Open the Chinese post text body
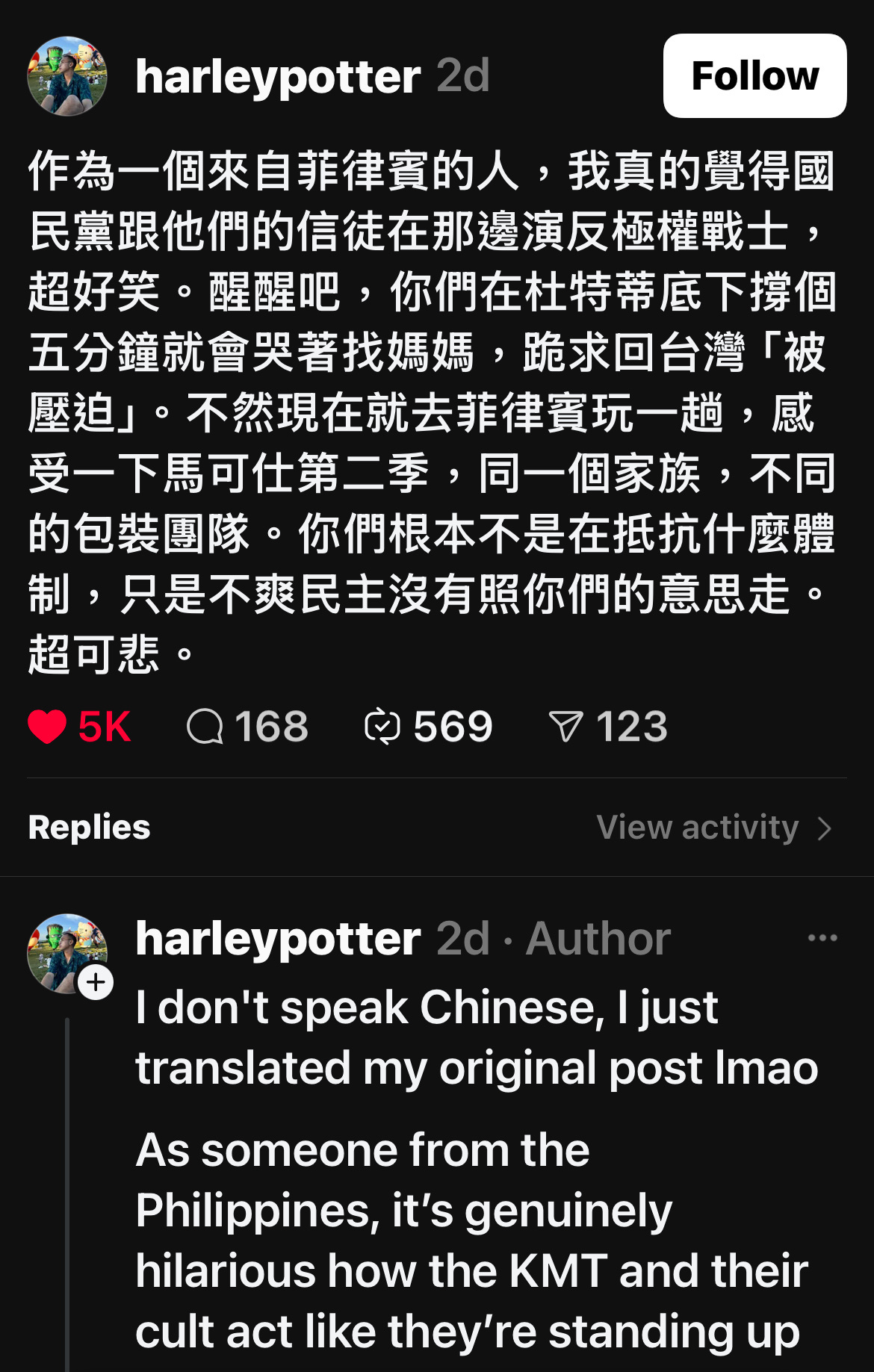This screenshot has width=874, height=1372. pyautogui.click(x=432, y=413)
